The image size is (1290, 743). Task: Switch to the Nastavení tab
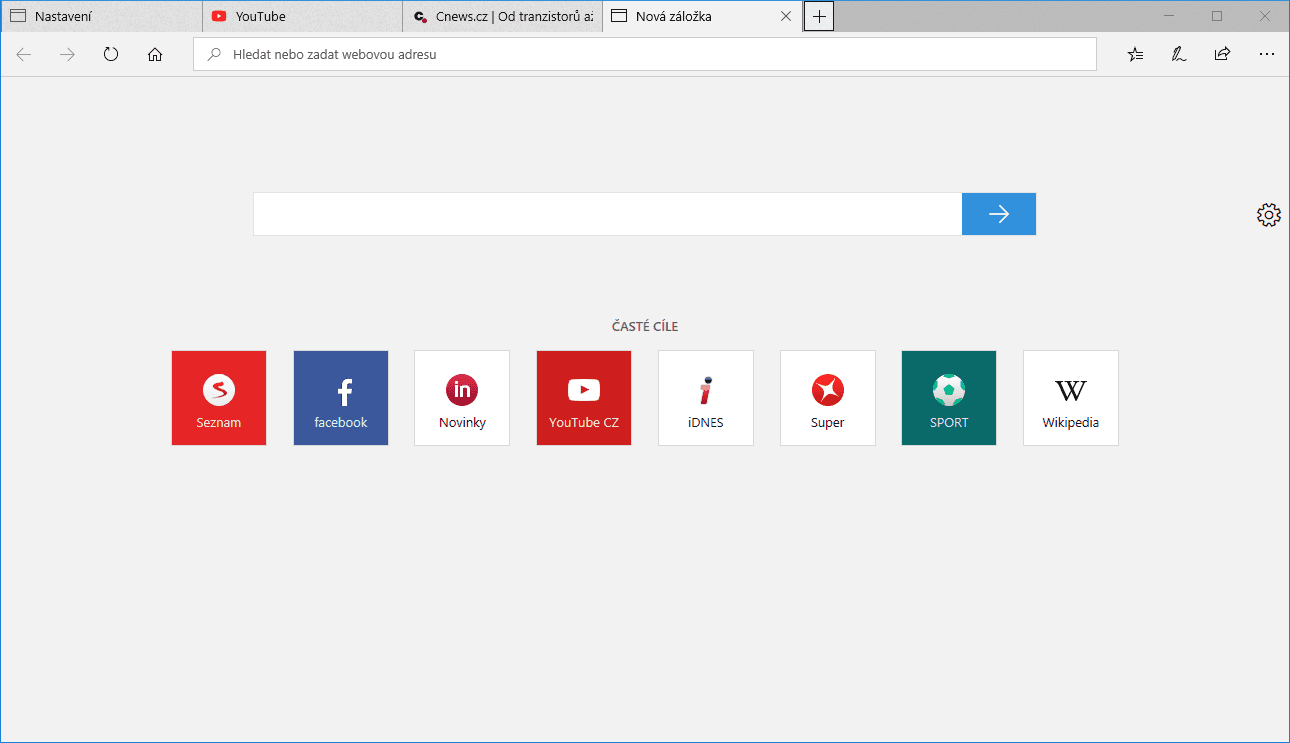click(101, 16)
